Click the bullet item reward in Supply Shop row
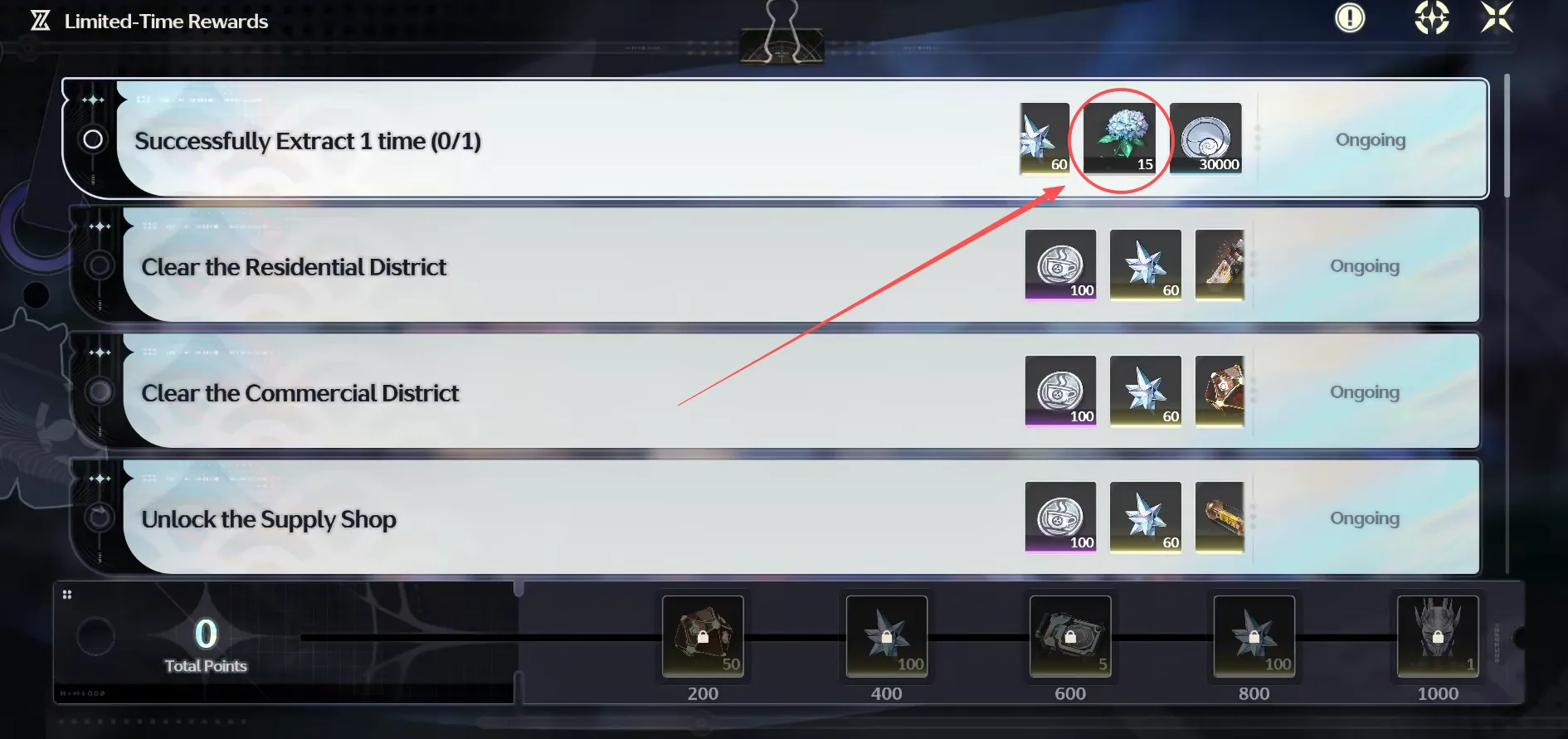Screen dimensions: 1568x739 (x=1220, y=517)
